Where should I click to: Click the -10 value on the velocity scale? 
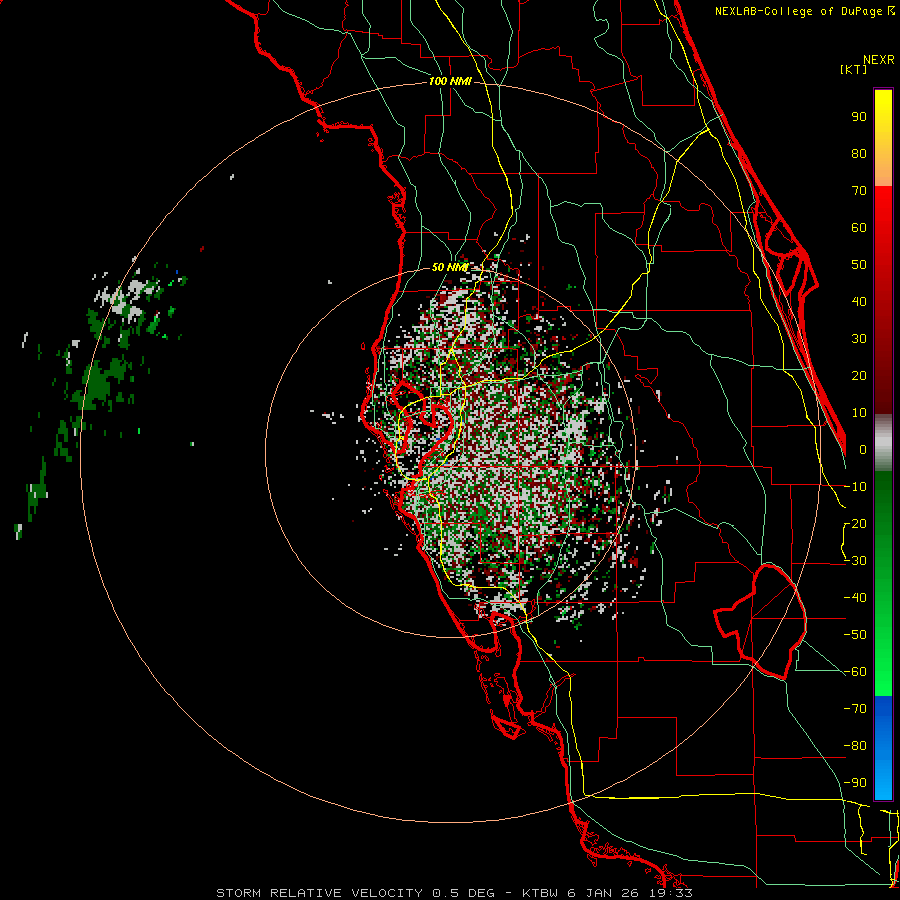pos(855,487)
